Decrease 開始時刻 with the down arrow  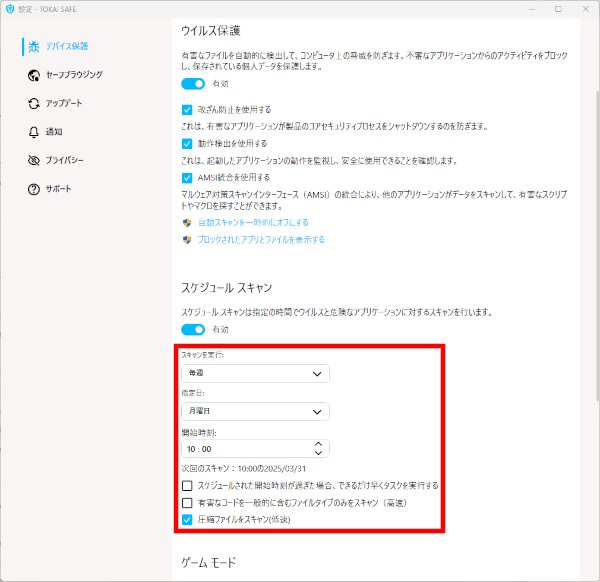[318, 453]
